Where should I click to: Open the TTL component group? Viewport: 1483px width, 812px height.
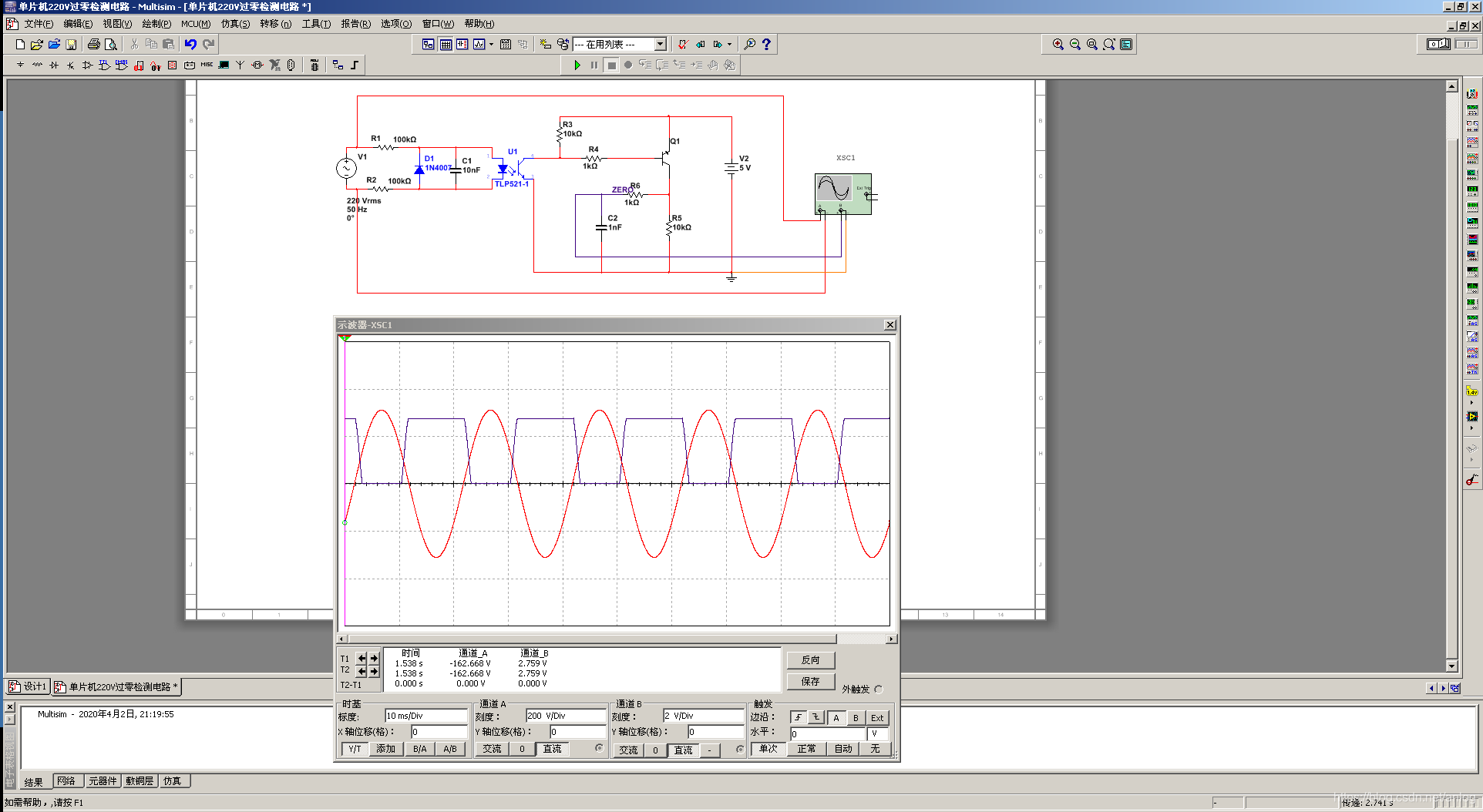click(x=105, y=65)
